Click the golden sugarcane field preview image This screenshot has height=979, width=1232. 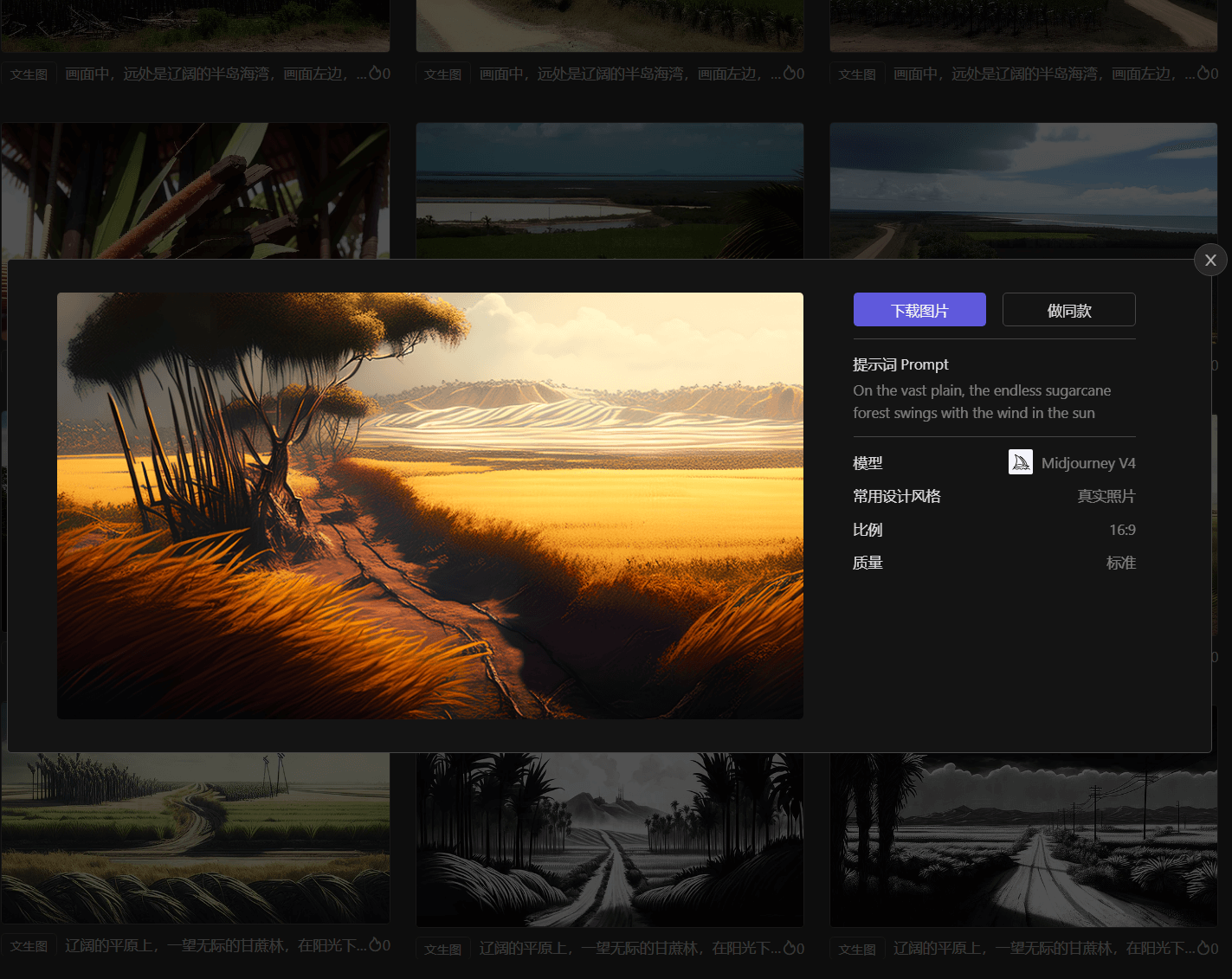[x=430, y=506]
